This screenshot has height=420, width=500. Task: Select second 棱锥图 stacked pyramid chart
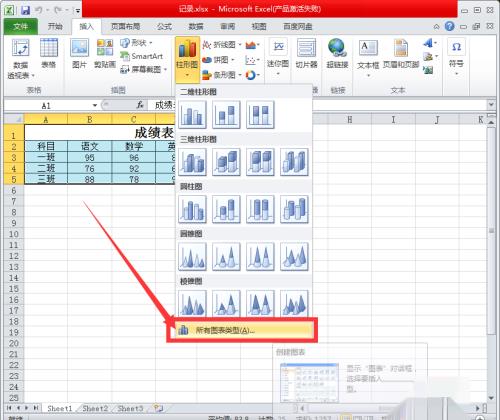click(226, 303)
